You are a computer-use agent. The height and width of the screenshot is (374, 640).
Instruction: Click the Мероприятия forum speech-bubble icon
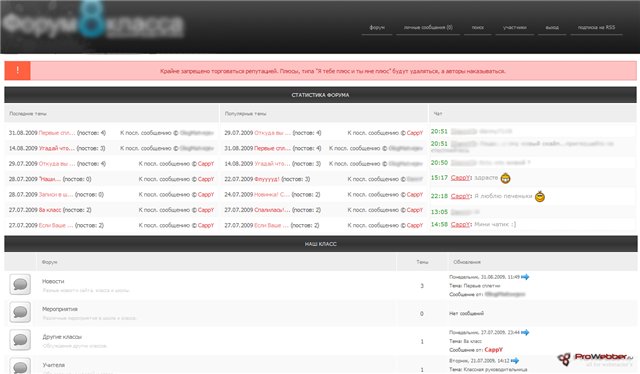point(20,312)
